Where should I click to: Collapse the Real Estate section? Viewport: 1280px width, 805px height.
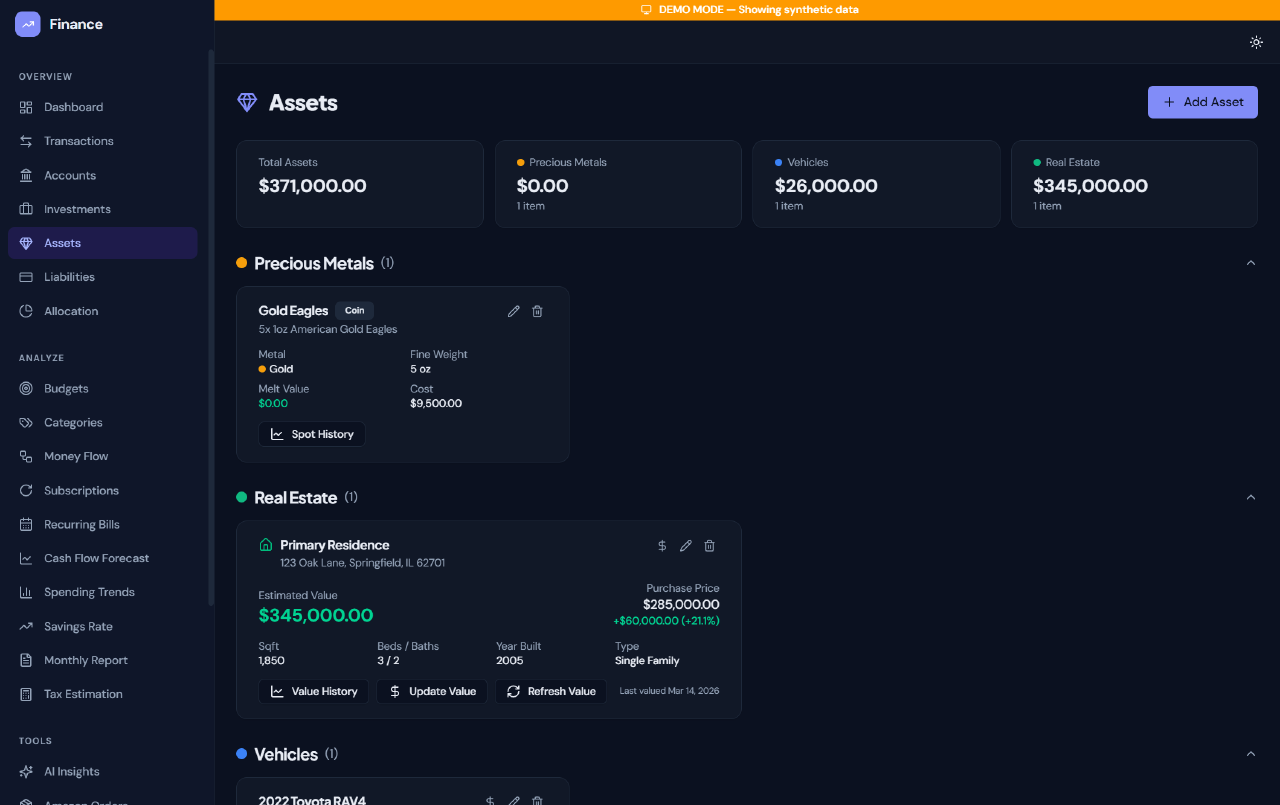pos(1250,496)
